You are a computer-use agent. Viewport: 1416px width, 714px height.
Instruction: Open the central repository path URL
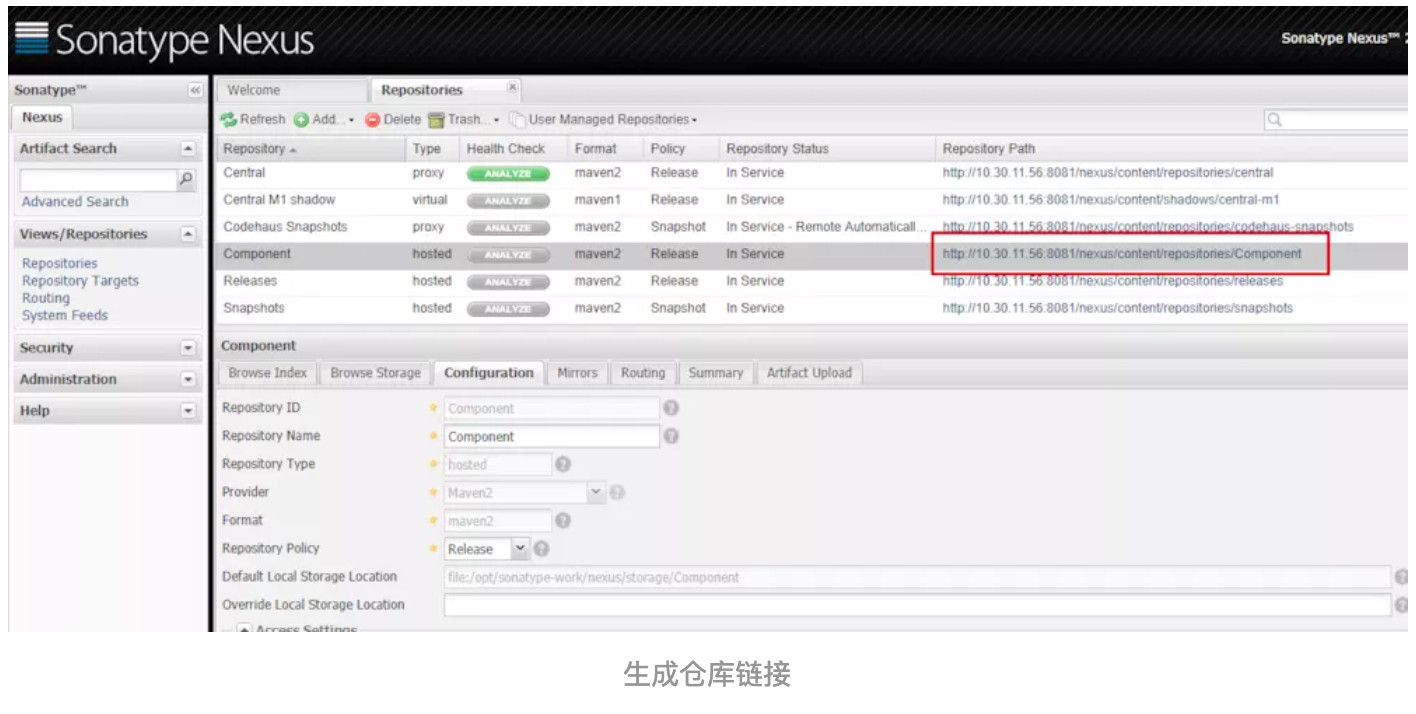(x=1108, y=173)
